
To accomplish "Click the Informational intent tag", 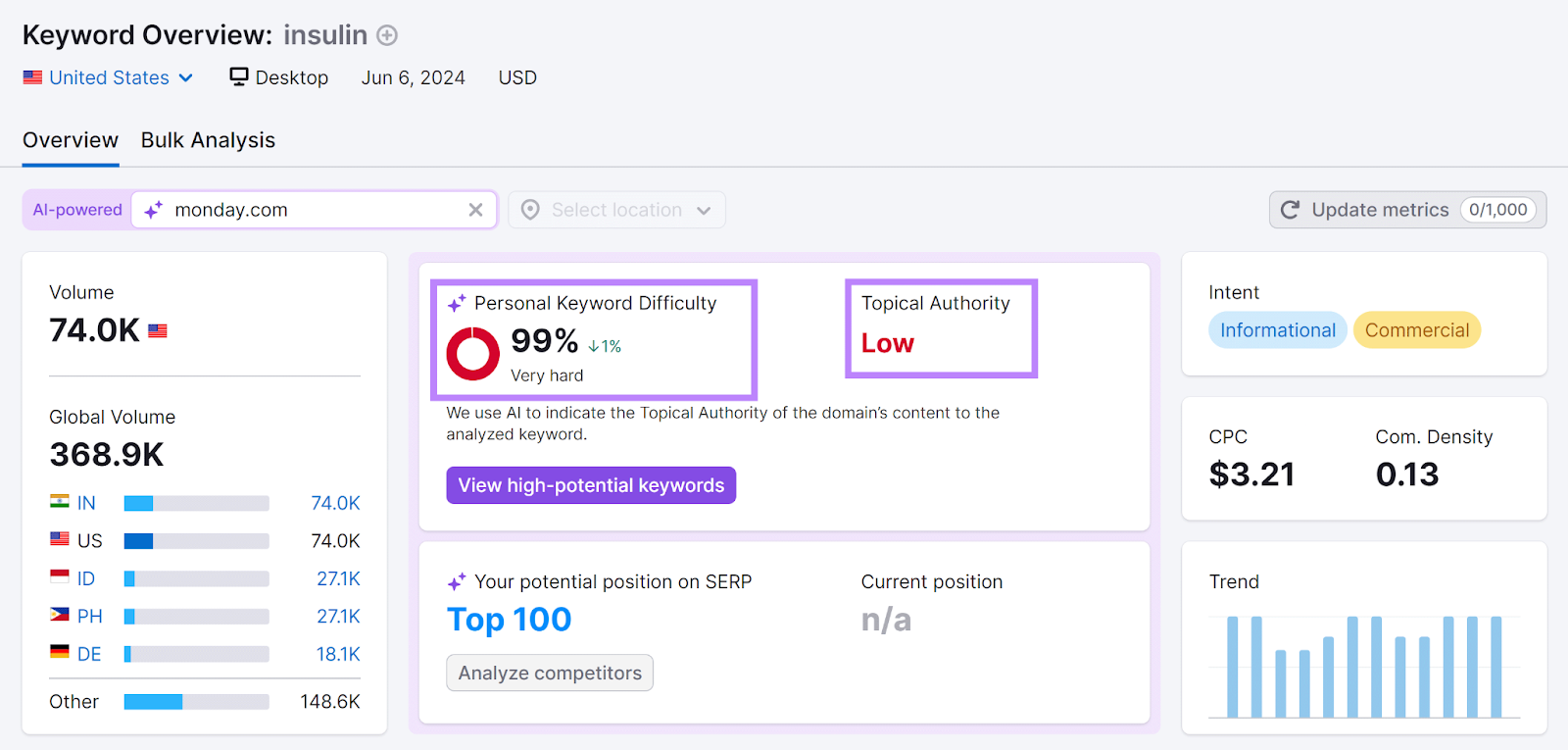I will point(1278,330).
